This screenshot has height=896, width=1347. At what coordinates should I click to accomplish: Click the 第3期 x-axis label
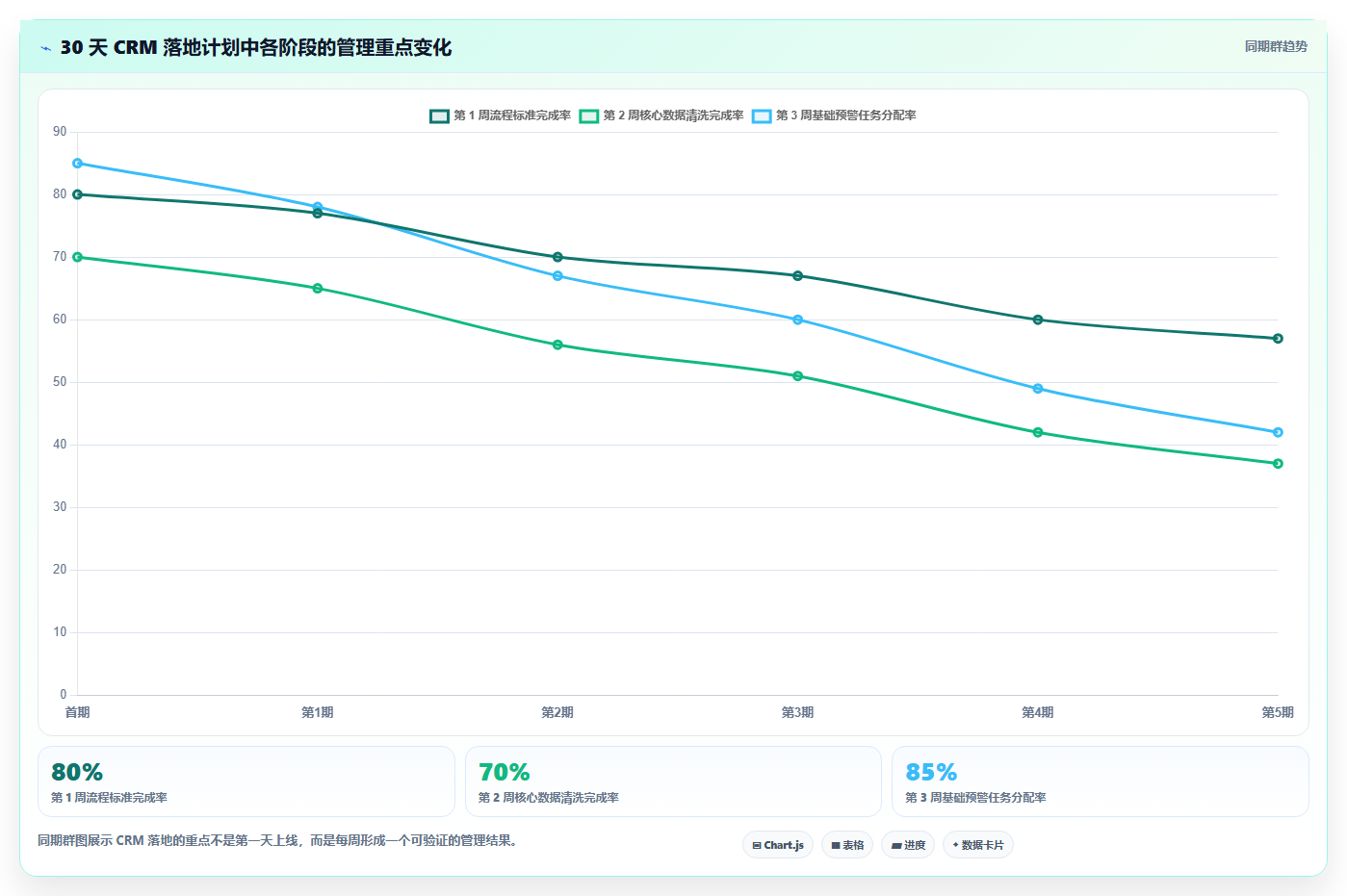798,712
